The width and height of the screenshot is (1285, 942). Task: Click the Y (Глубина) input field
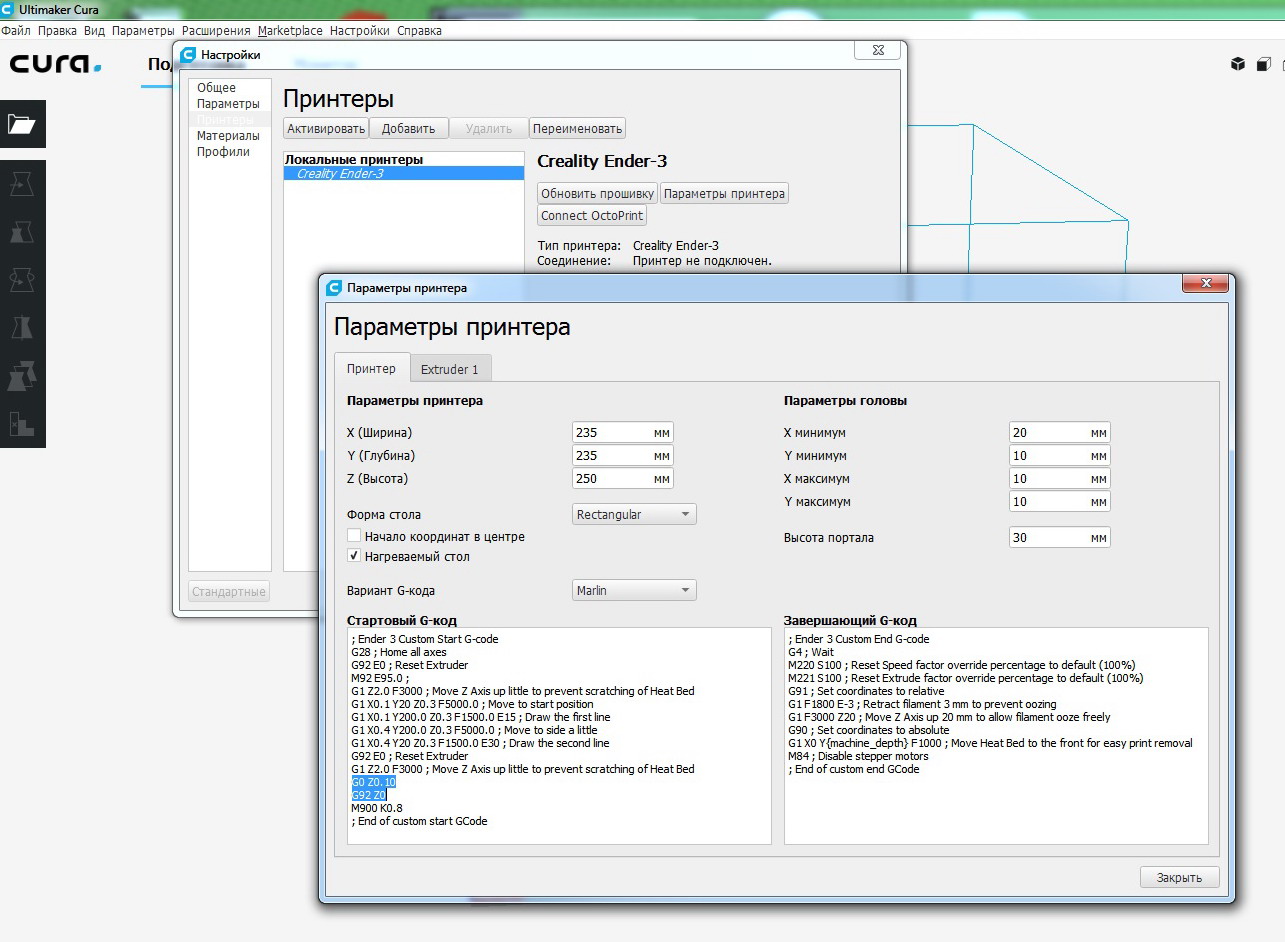point(623,455)
